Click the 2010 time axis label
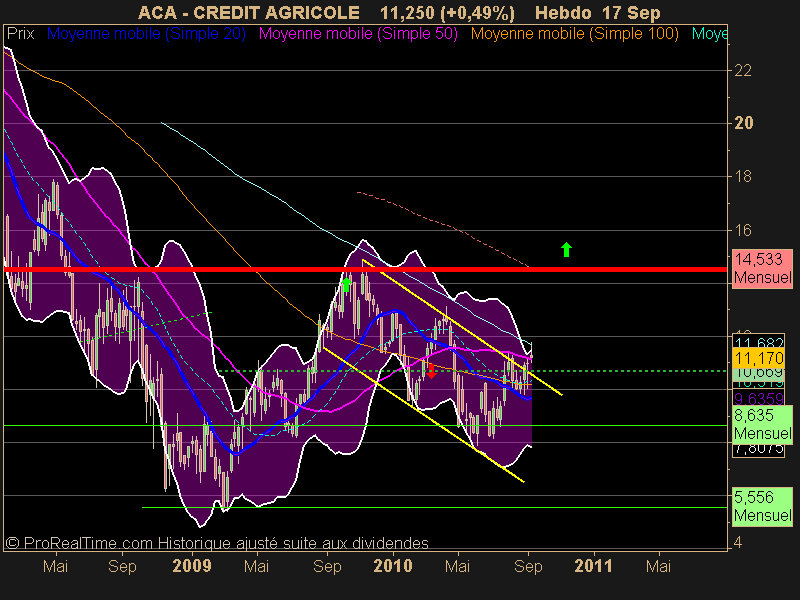The height and width of the screenshot is (600, 800). pos(393,566)
